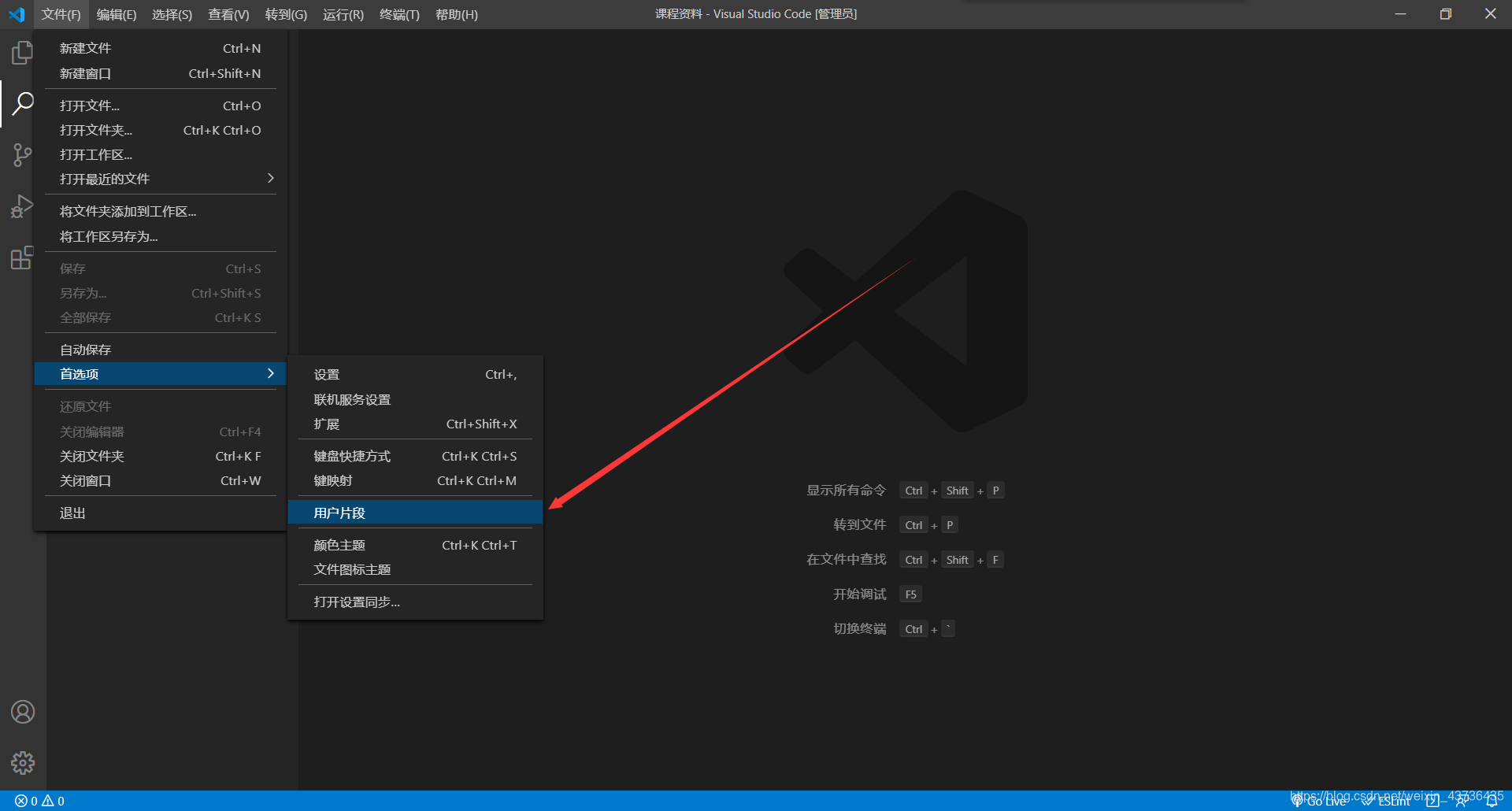Click 在文件中查找 shortcut hint text
Screen dimensions: 1512x811
[x=846, y=559]
